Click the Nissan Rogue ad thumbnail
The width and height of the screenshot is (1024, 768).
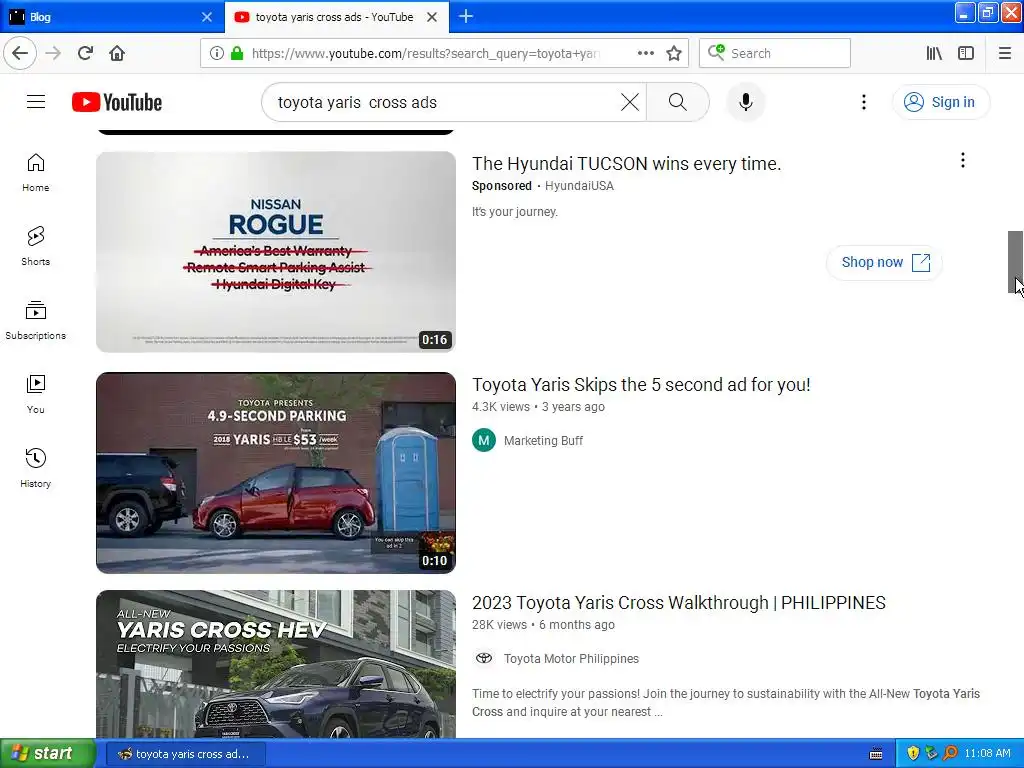pos(276,252)
